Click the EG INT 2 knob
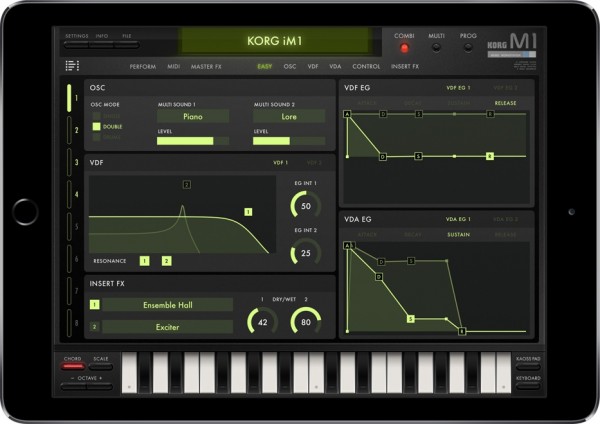This screenshot has width=600, height=424. [x=305, y=253]
